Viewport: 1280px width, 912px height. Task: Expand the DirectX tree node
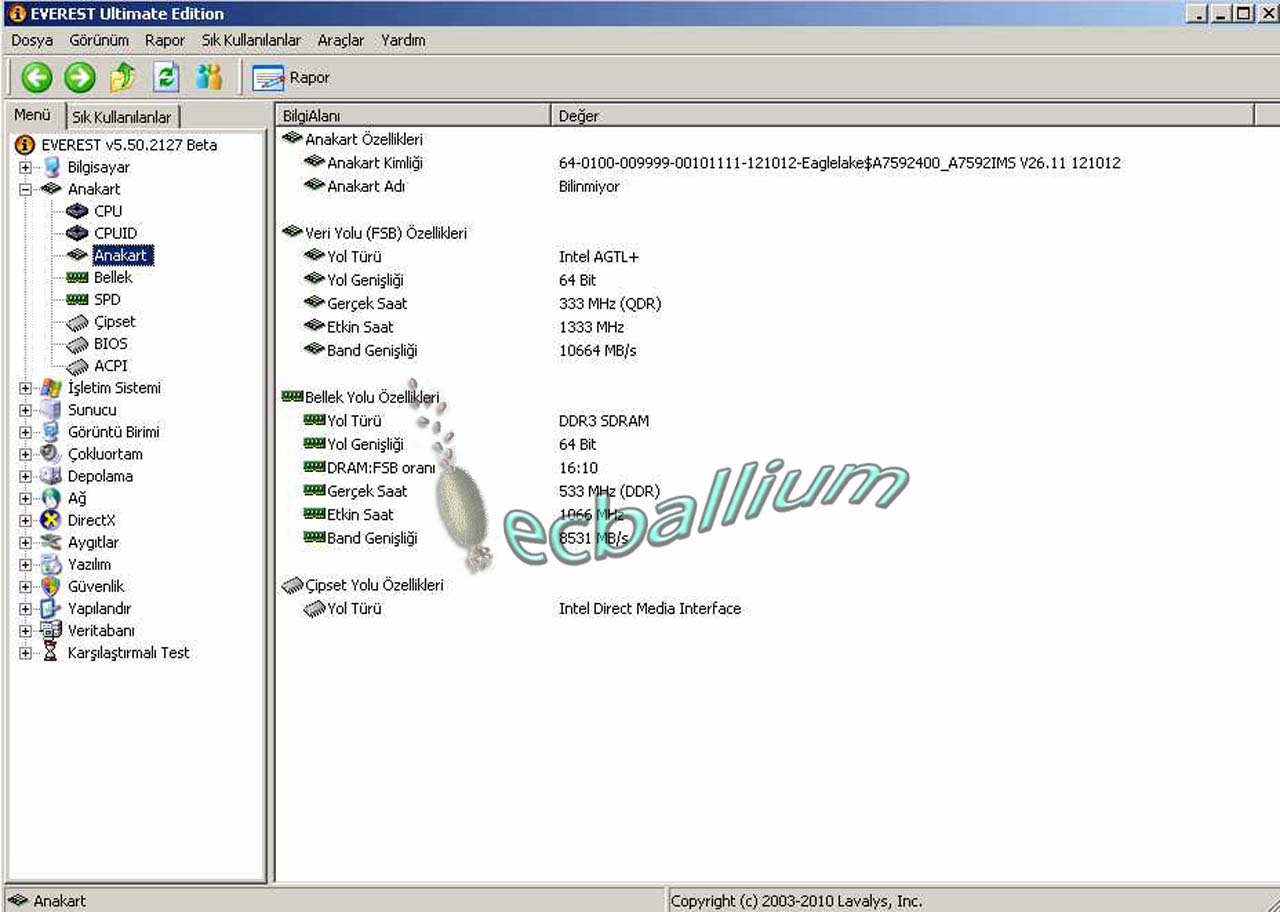click(26, 520)
